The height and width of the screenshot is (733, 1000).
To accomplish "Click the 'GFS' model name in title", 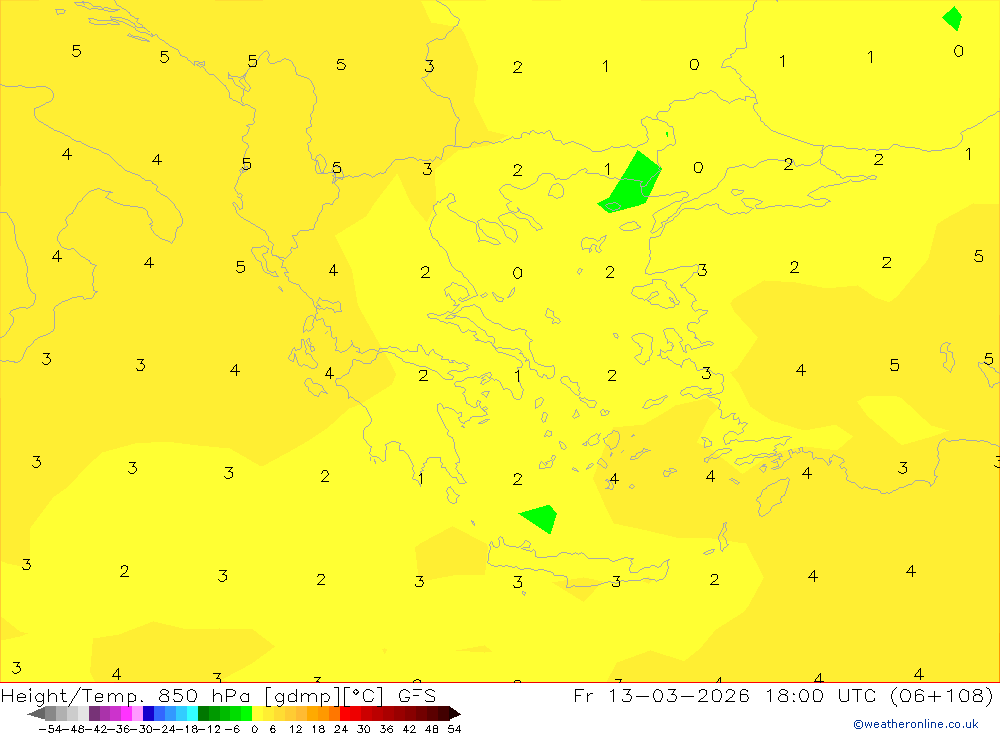I will point(416,695).
